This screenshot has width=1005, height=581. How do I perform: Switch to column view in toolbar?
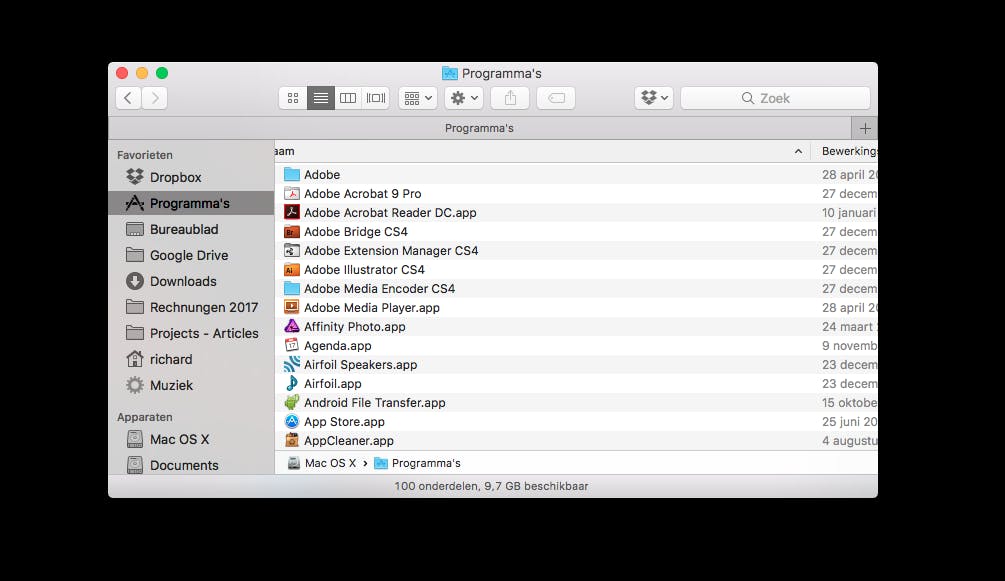(348, 98)
